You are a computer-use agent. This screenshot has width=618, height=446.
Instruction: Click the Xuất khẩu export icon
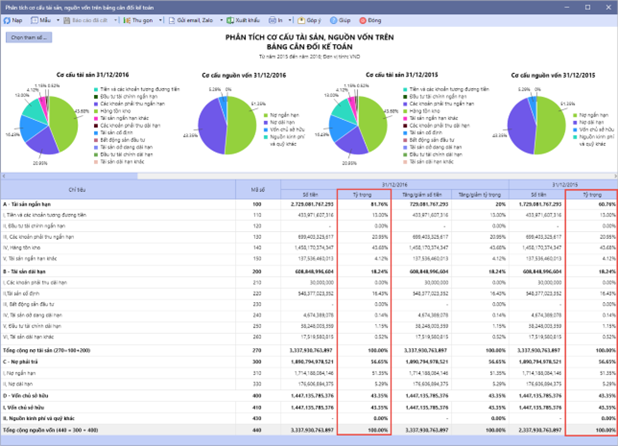pyautogui.click(x=230, y=19)
